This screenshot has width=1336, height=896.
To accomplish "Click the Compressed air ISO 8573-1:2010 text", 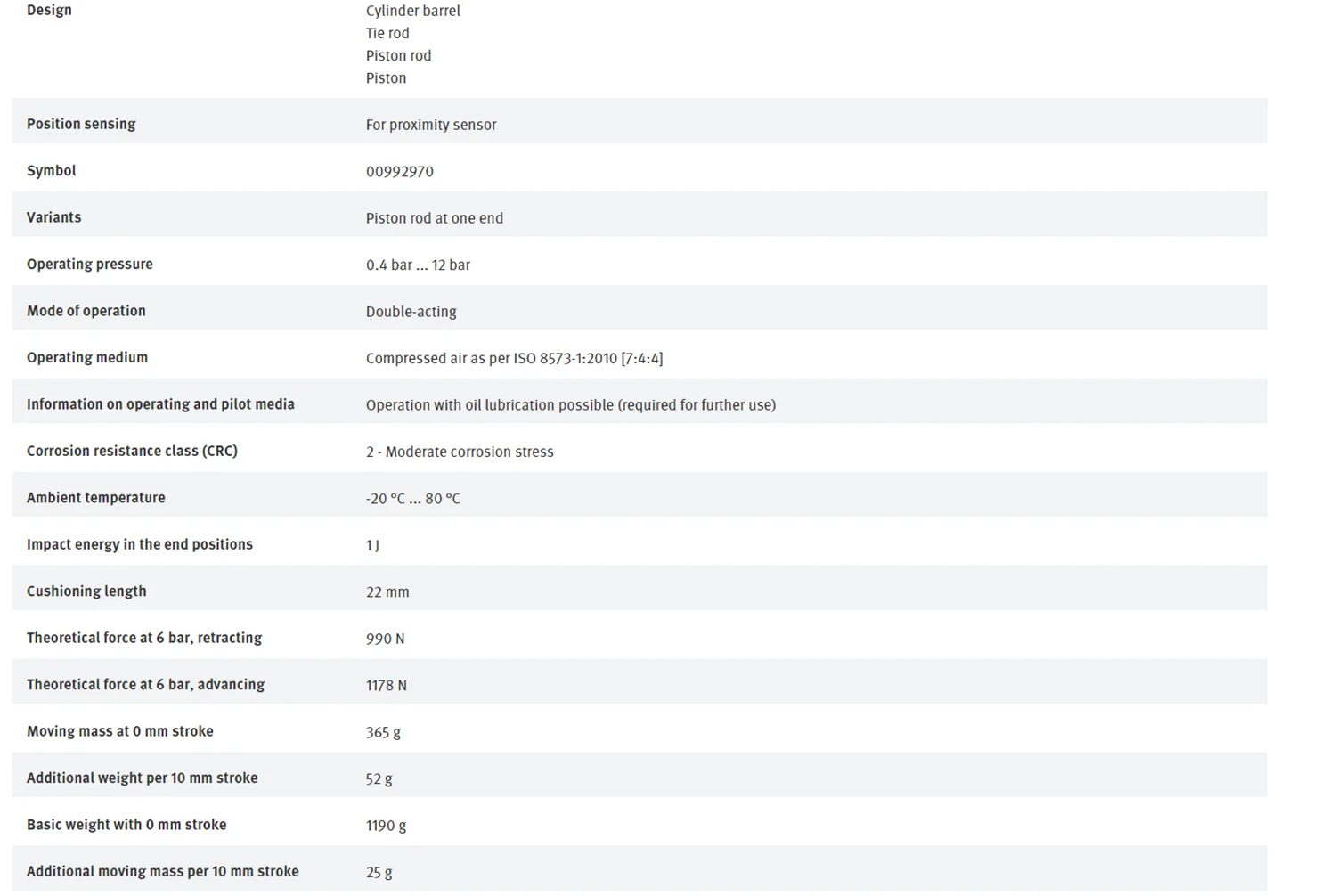I will (x=514, y=359).
